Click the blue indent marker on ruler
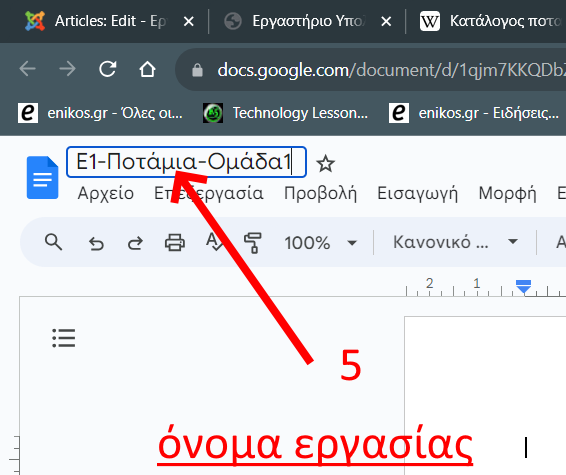 click(x=523, y=286)
